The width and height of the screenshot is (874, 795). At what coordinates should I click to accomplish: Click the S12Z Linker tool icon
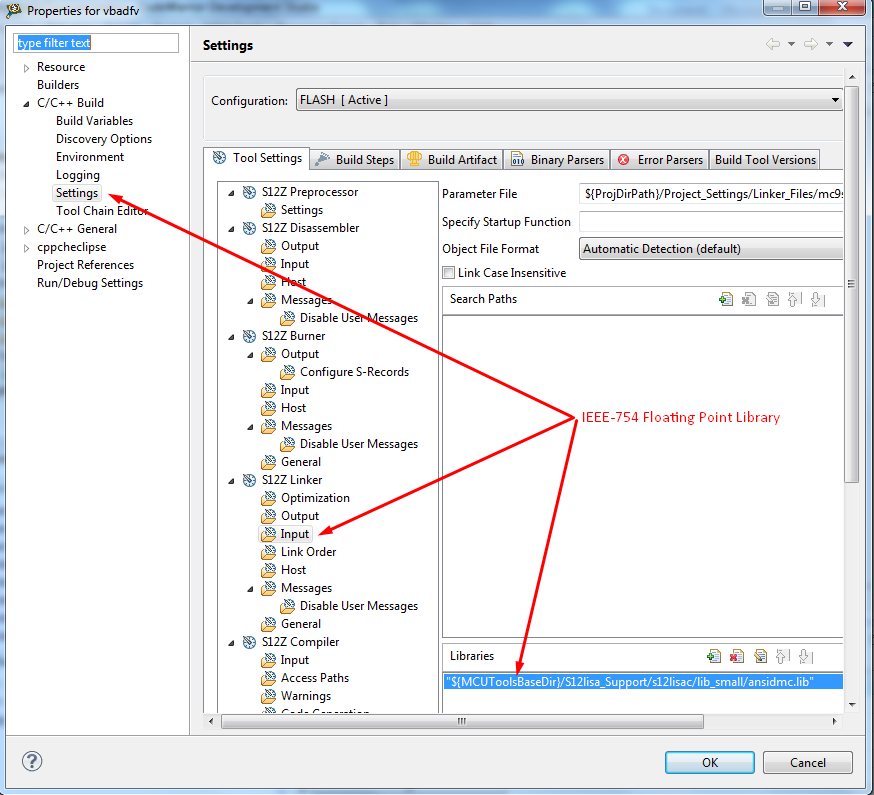(x=249, y=480)
